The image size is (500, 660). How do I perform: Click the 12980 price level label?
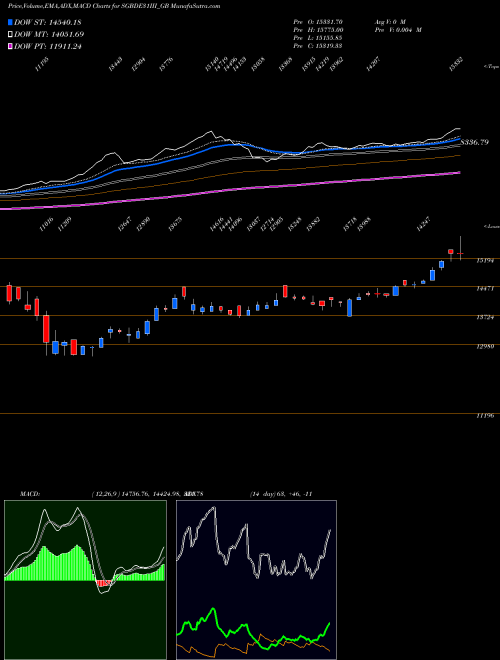pos(485,346)
